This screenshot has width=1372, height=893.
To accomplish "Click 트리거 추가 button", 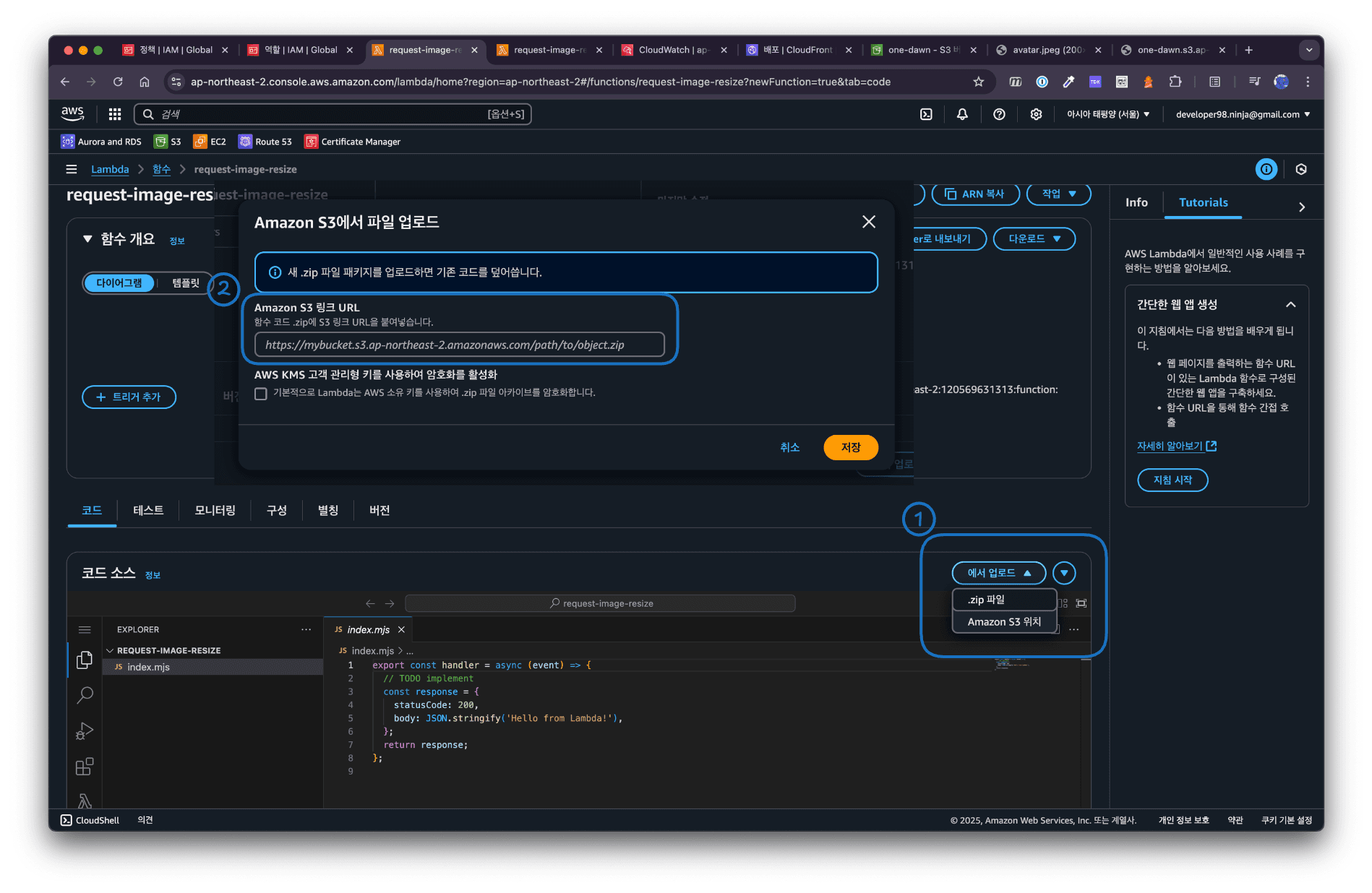I will [x=129, y=397].
